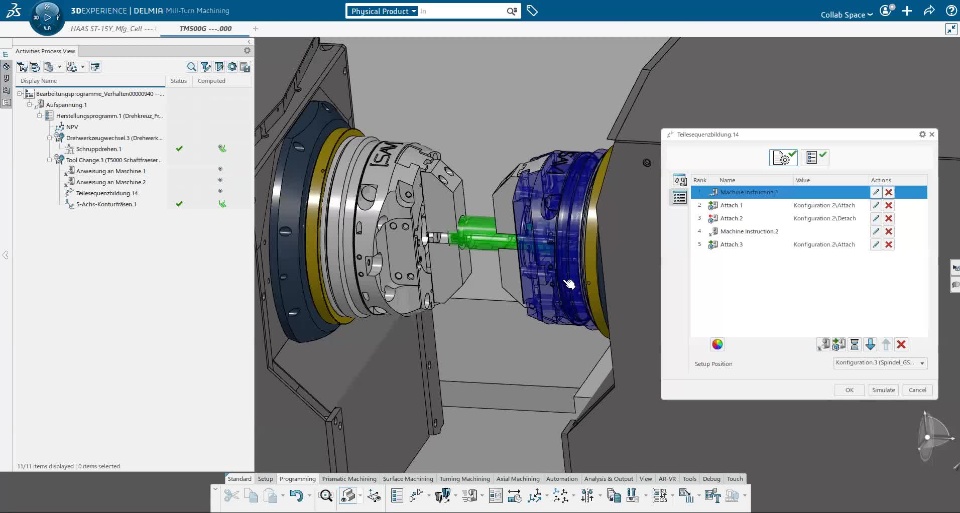Click Cancel in the sequence dialog
This screenshot has width=960, height=513.
click(917, 390)
